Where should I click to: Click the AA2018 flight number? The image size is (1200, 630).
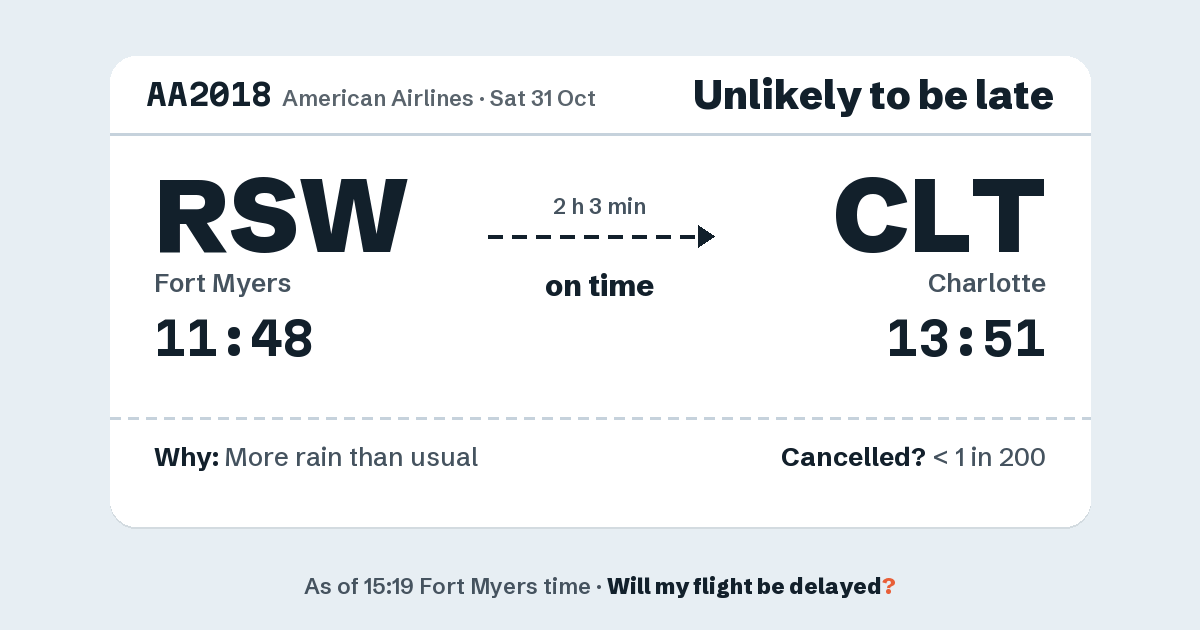click(209, 95)
